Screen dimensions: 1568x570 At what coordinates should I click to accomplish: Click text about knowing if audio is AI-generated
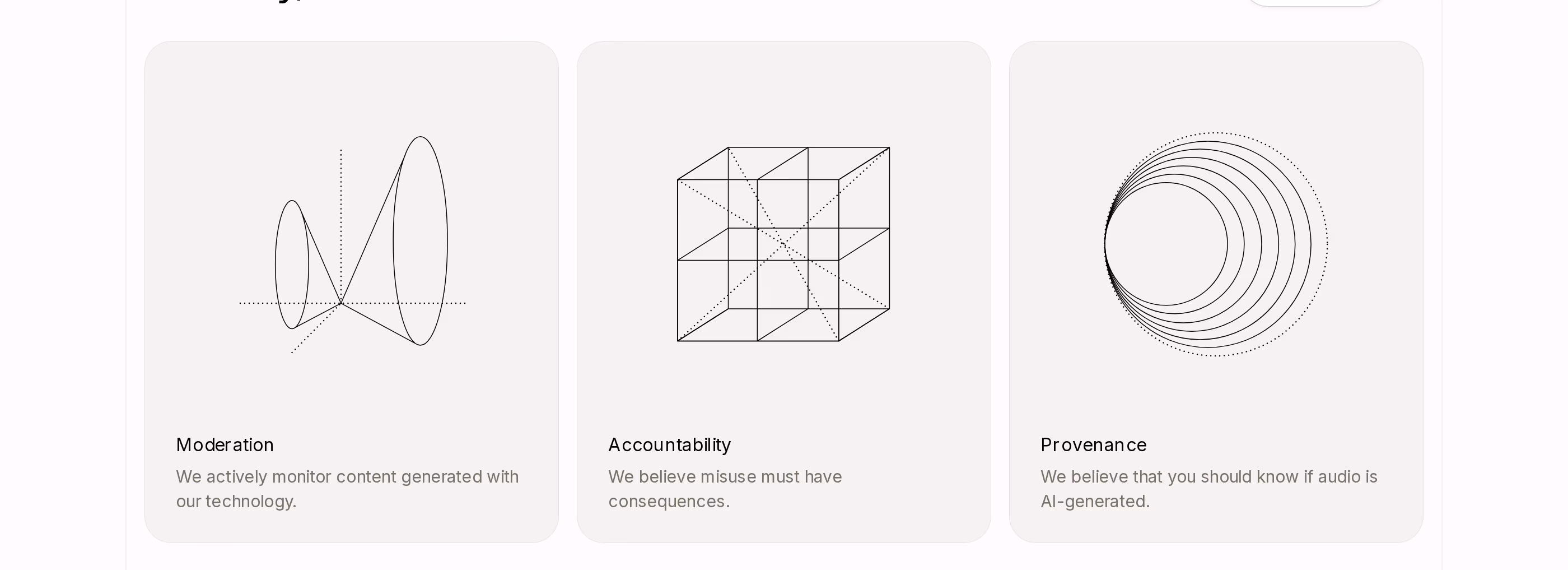1209,488
